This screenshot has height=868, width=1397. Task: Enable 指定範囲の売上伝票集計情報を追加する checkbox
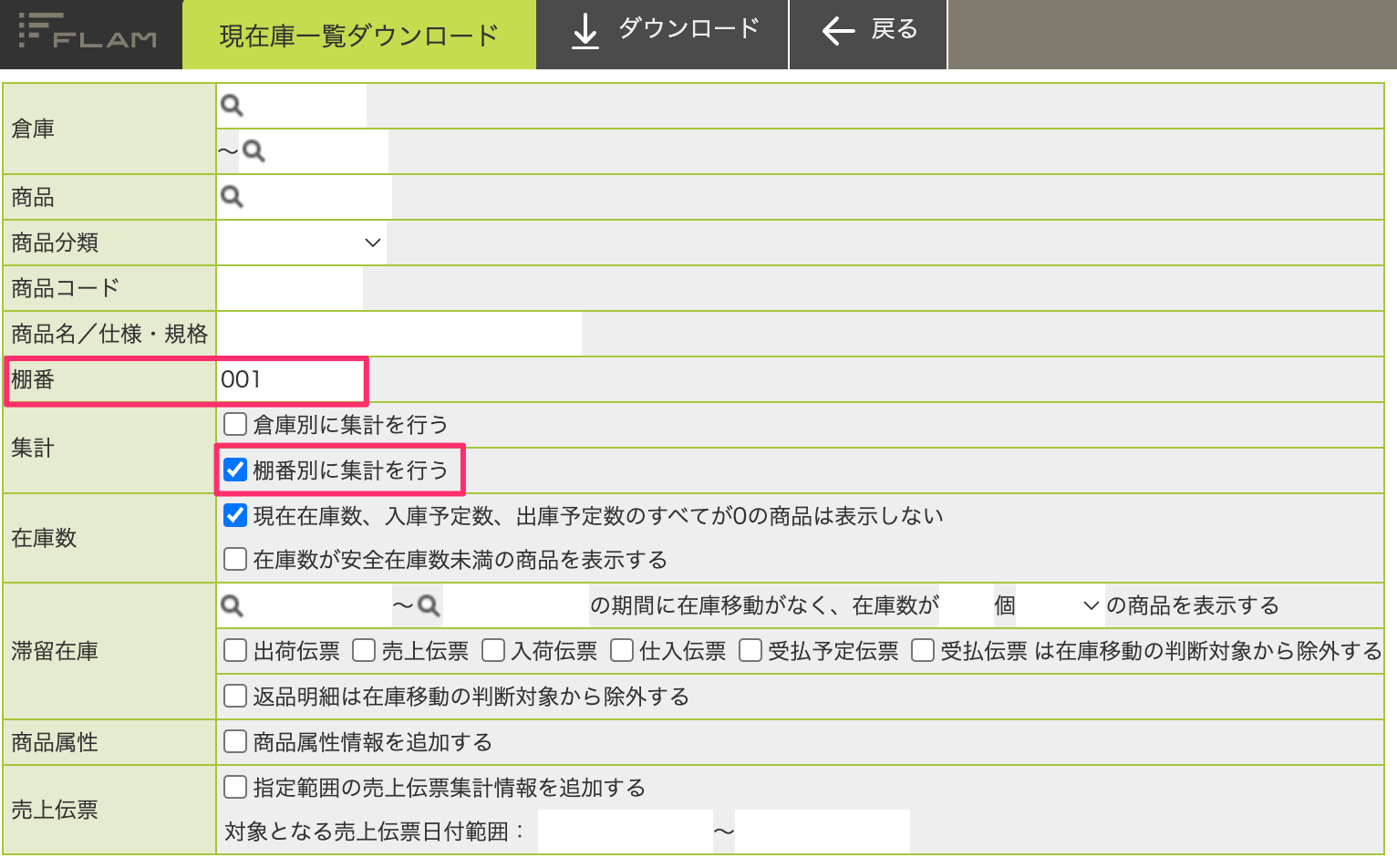point(235,787)
